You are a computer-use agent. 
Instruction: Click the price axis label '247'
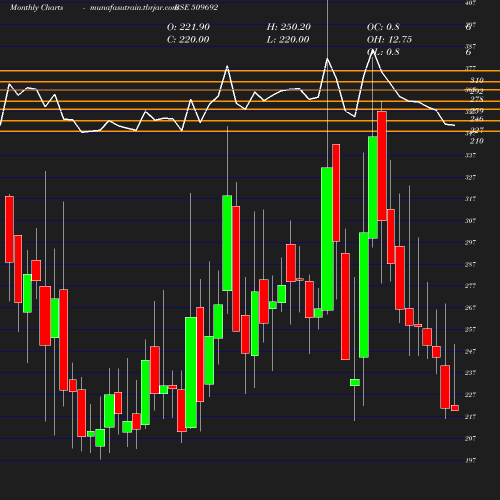[x=470, y=351]
